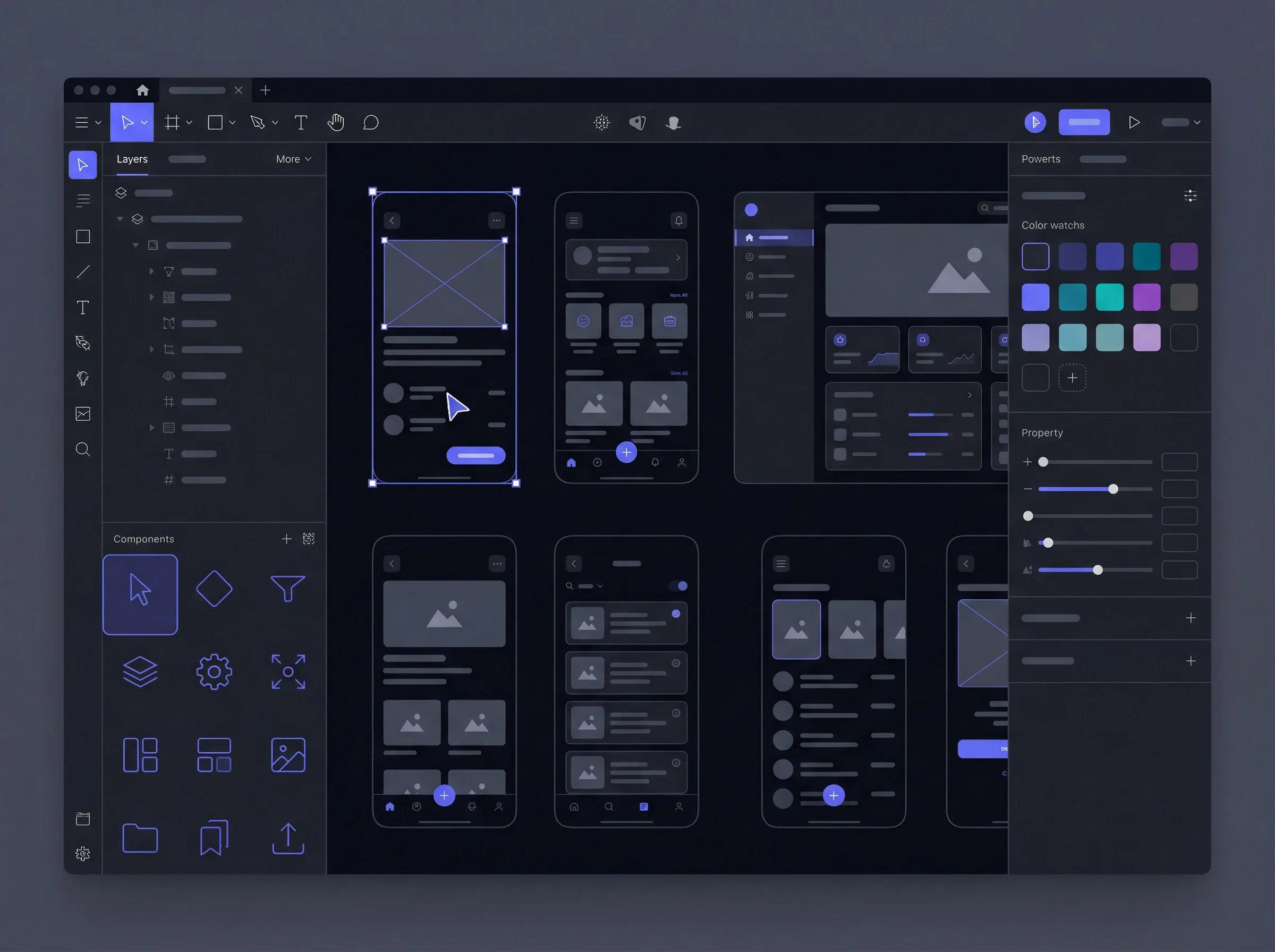Select the Hand tool in toolbar

[335, 123]
